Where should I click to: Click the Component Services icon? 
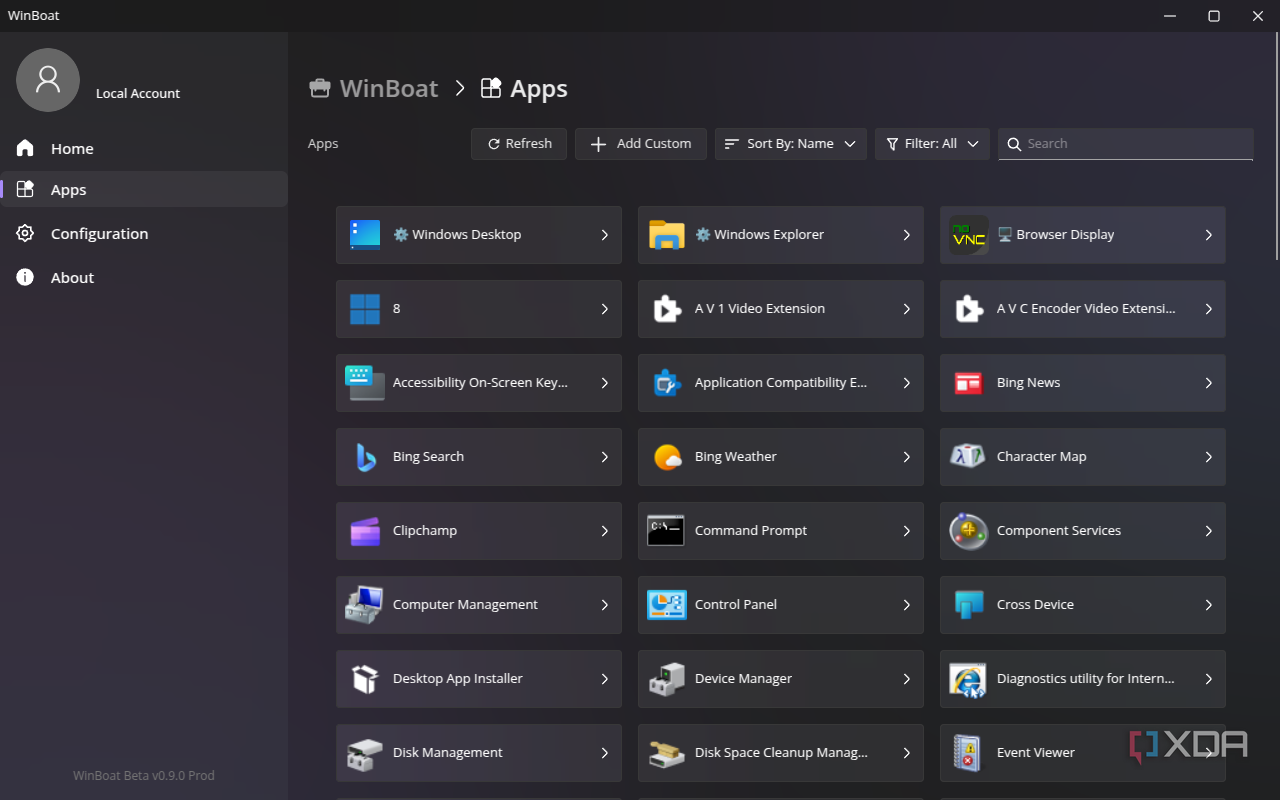click(x=969, y=531)
